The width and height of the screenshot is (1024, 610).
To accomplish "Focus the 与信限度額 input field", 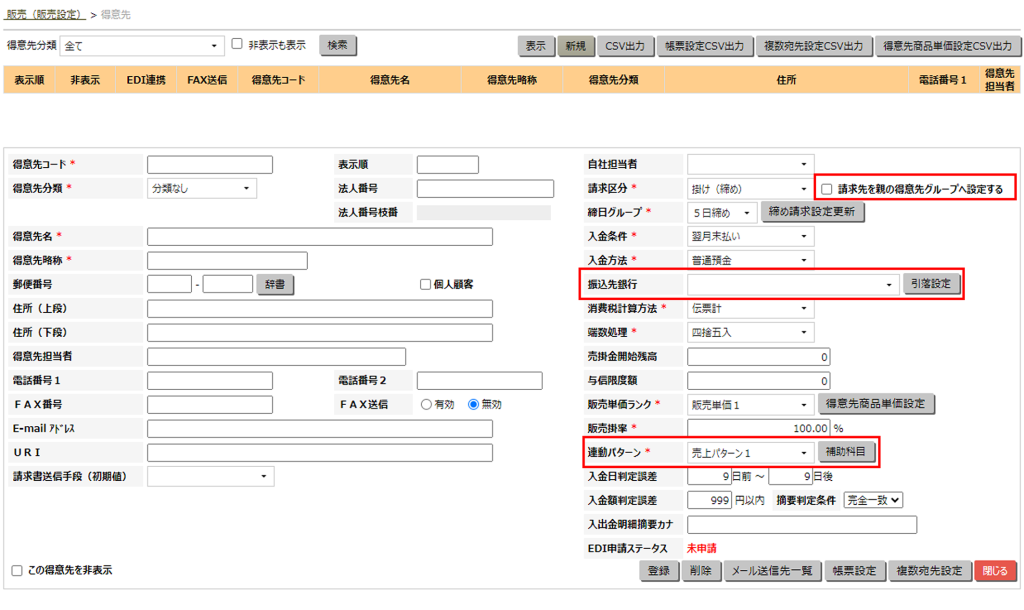I will click(x=758, y=381).
